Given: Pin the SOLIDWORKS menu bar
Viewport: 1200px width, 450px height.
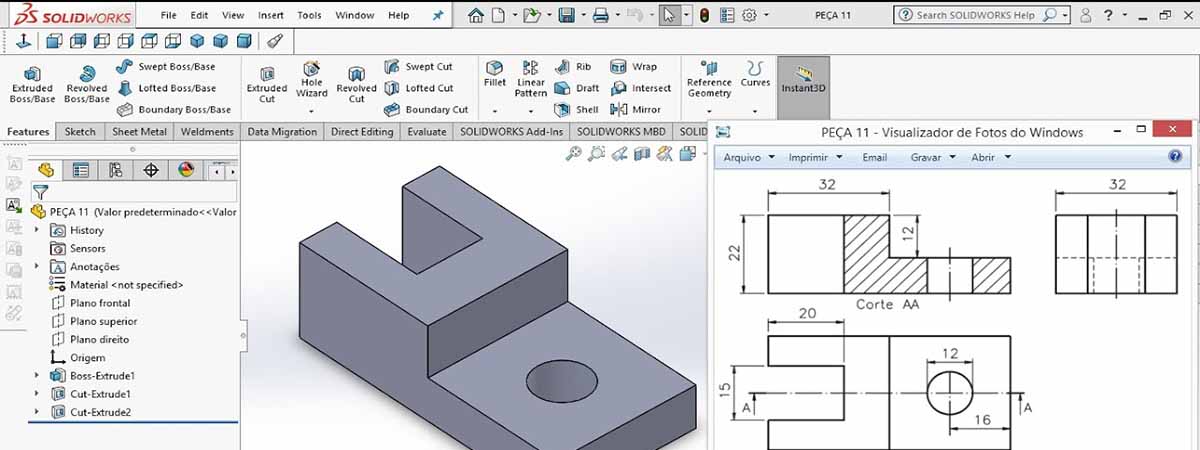Looking at the screenshot, I should pos(437,16).
